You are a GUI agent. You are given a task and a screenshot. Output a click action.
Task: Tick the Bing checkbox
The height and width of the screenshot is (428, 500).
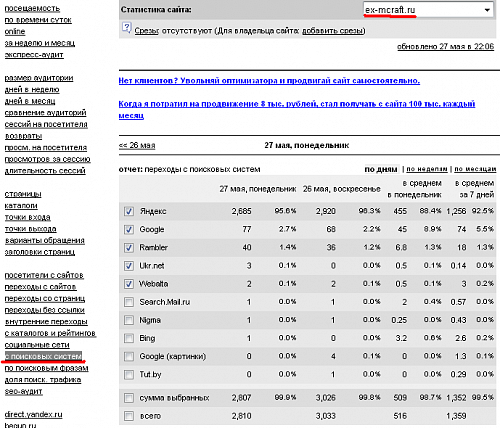(x=129, y=338)
